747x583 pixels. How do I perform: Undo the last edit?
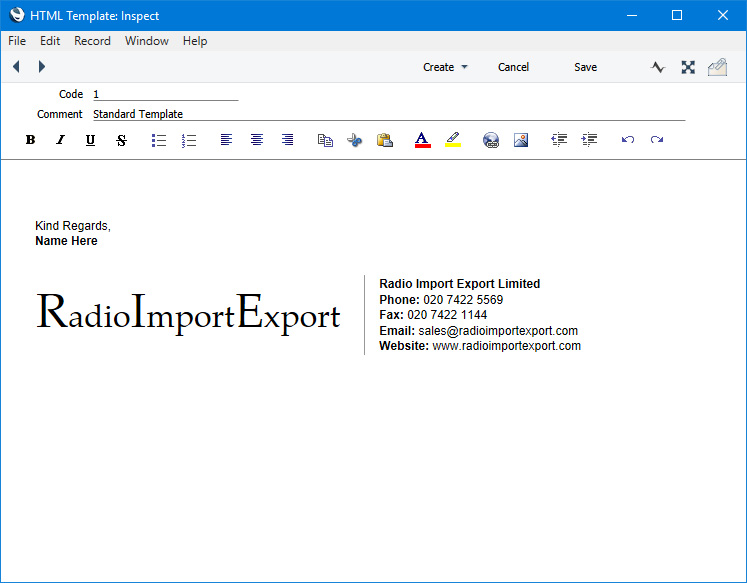tap(627, 140)
